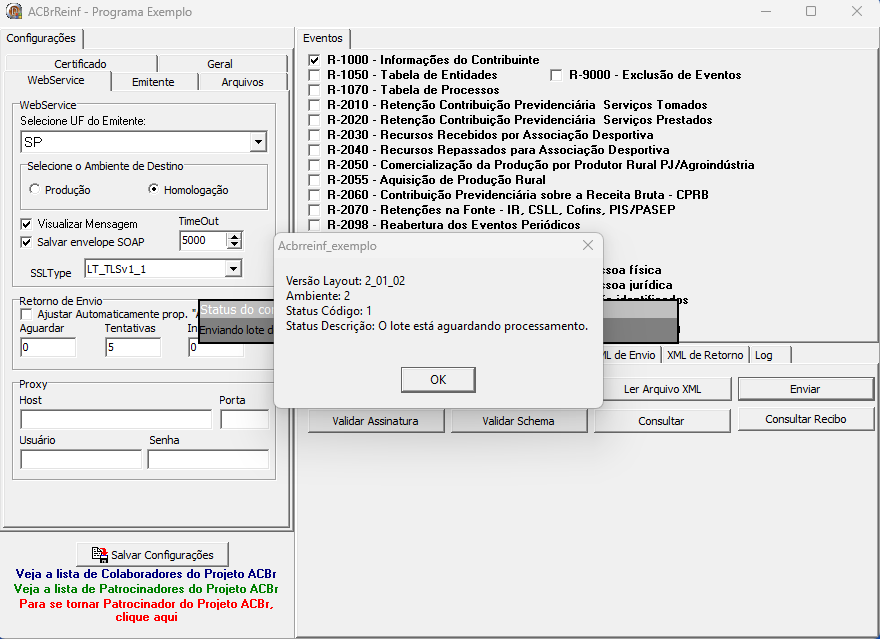Select Homologação environment radio button

pos(153,189)
